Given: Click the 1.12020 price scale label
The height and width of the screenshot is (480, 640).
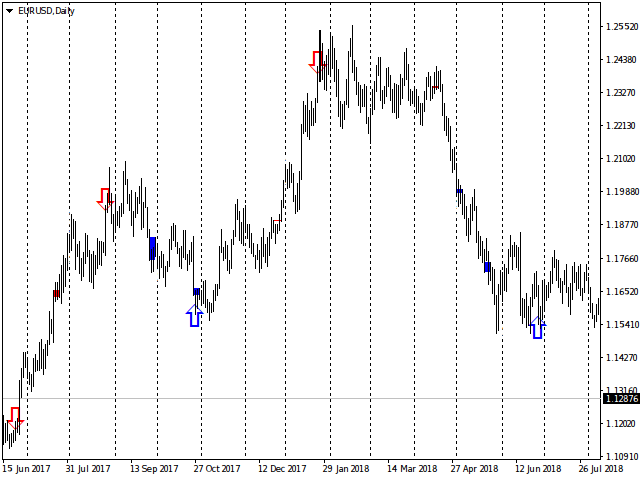Looking at the screenshot, I should [x=621, y=424].
